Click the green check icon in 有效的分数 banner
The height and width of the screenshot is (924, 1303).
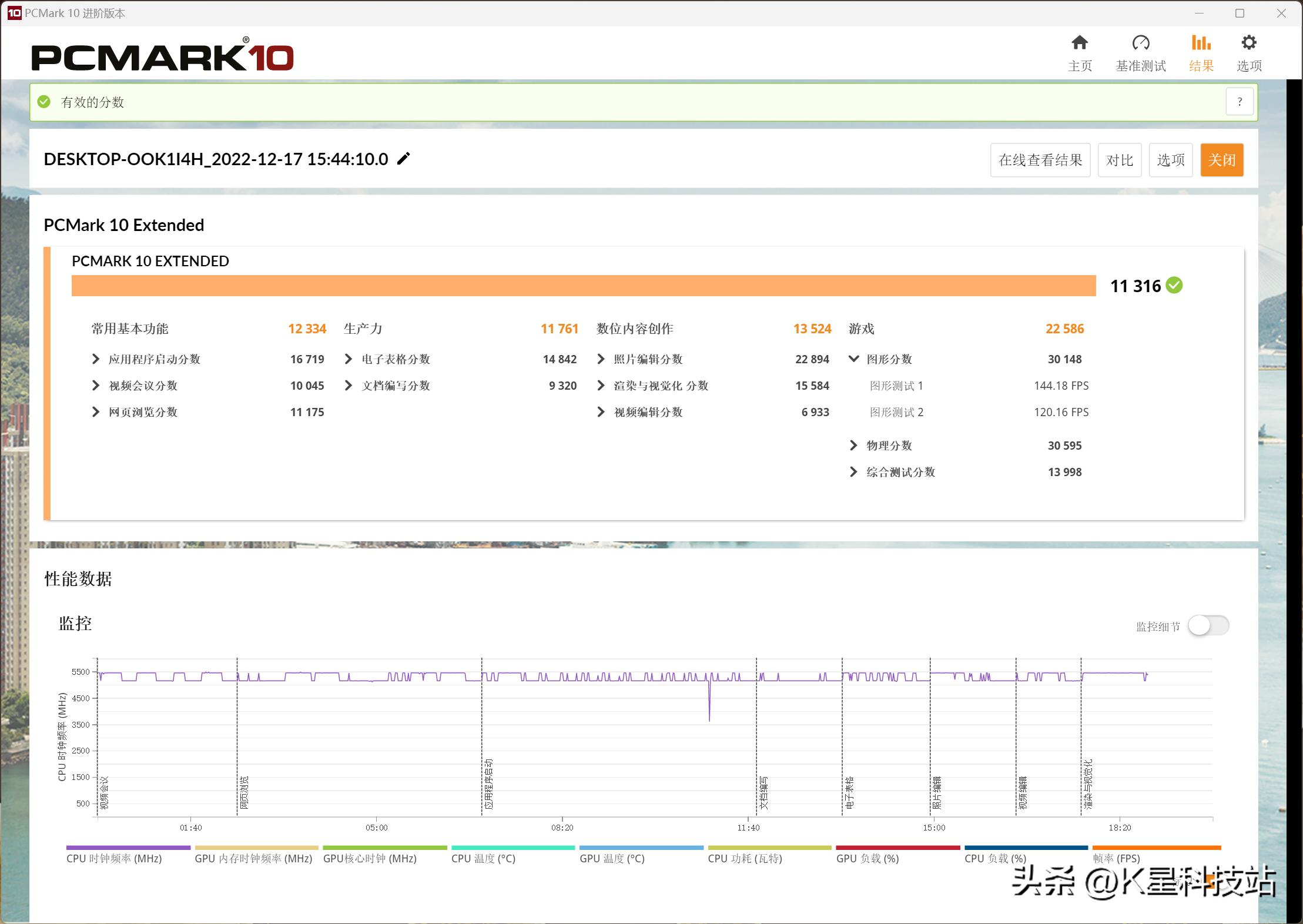[x=44, y=101]
